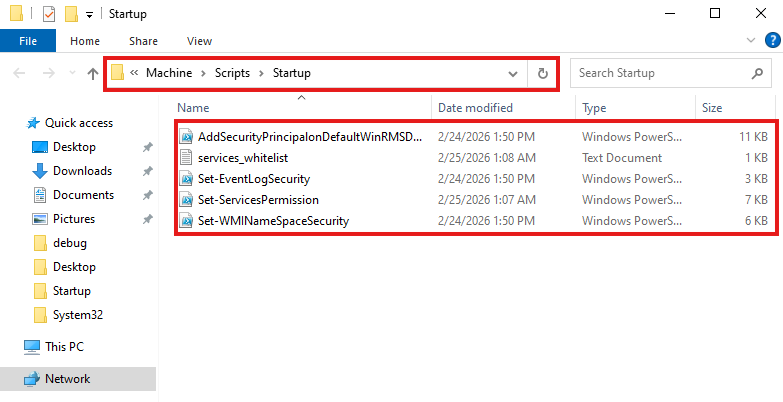The image size is (783, 402).
Task: Open the address bar history dropdown
Action: (x=513, y=73)
